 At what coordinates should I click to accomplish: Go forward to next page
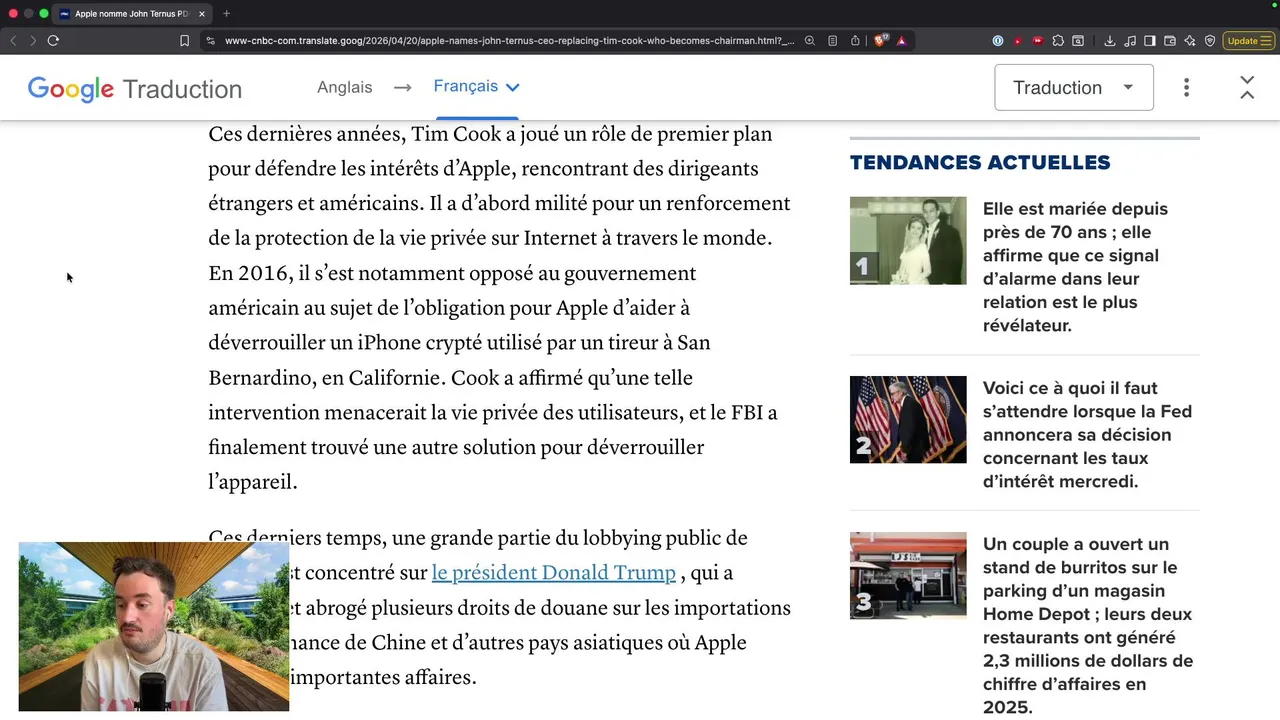[33, 41]
